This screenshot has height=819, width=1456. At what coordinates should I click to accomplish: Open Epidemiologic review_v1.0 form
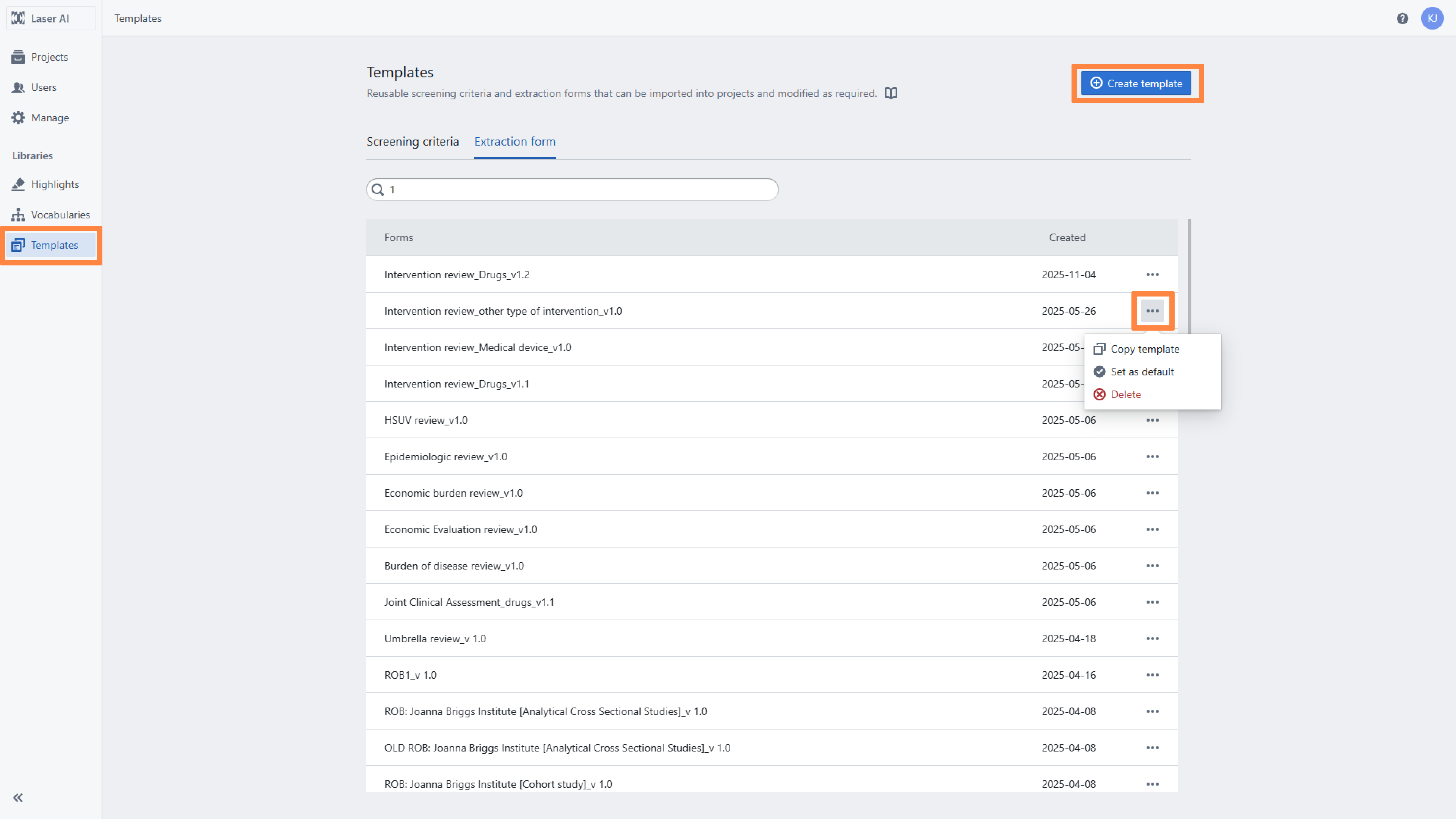[446, 457]
